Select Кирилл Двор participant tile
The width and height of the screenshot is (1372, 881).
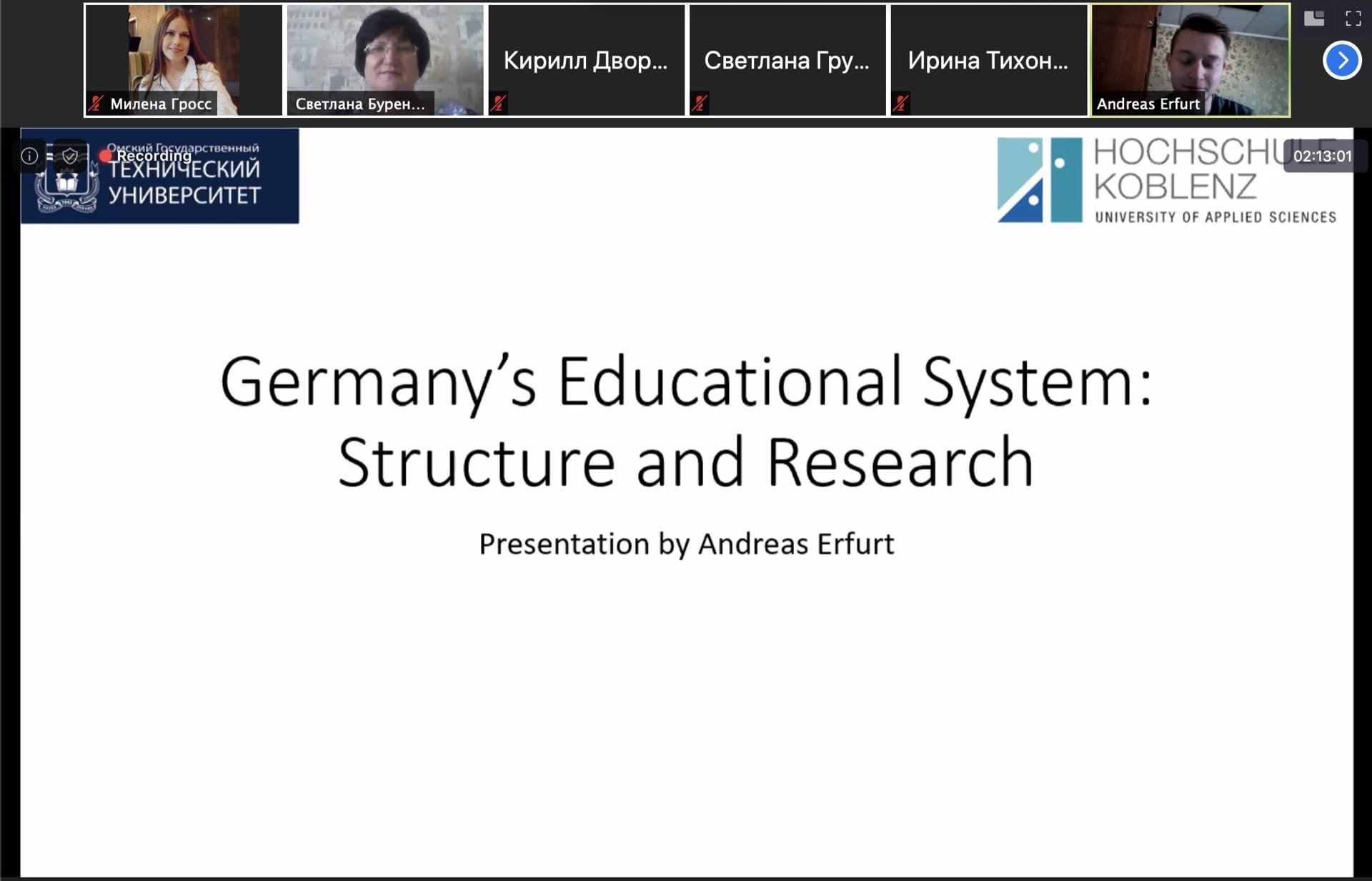pos(586,61)
